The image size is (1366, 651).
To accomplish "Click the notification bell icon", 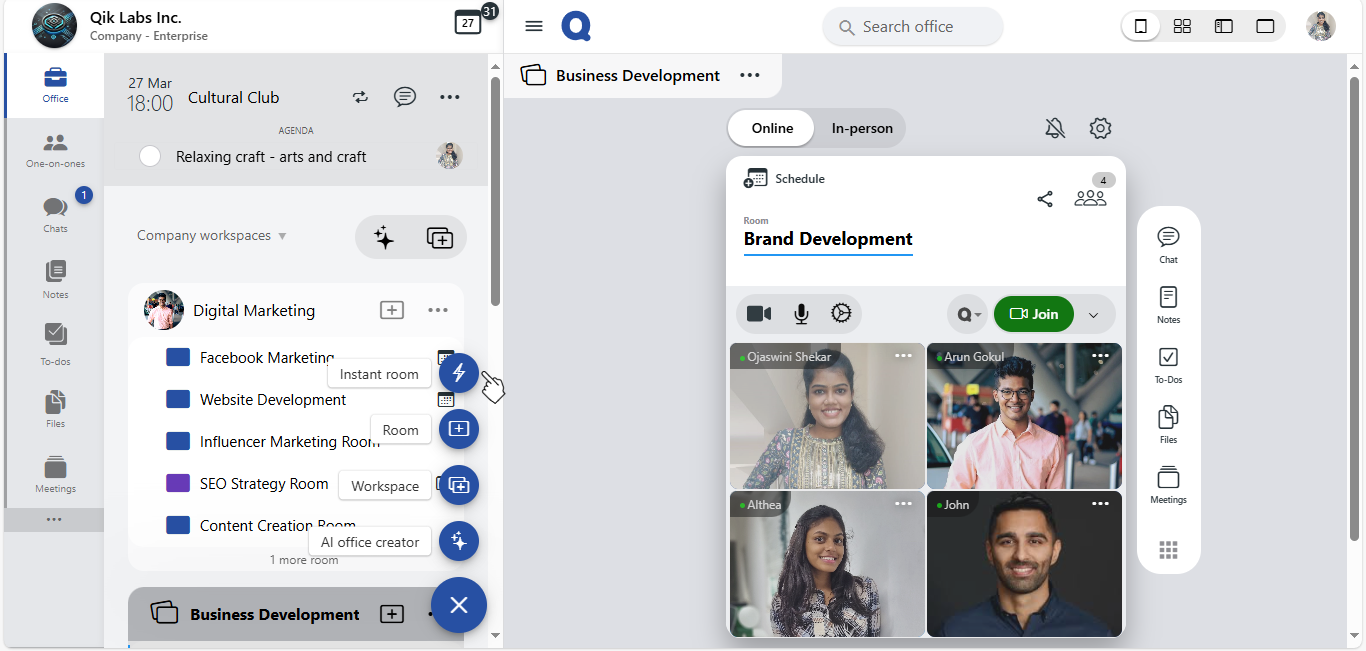I will tap(1055, 128).
